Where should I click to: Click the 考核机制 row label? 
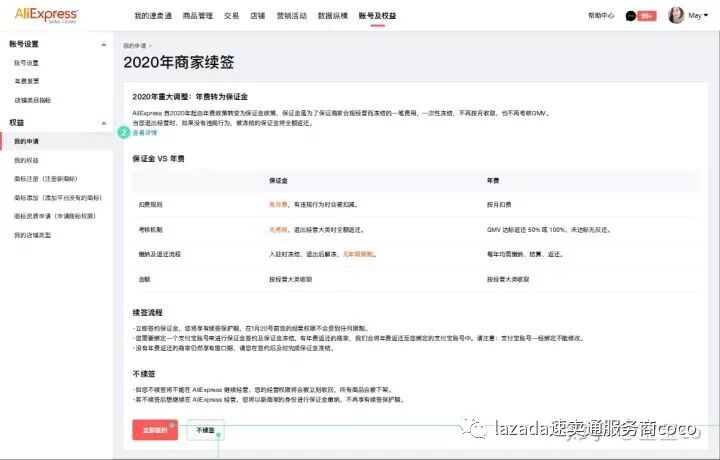151,230
